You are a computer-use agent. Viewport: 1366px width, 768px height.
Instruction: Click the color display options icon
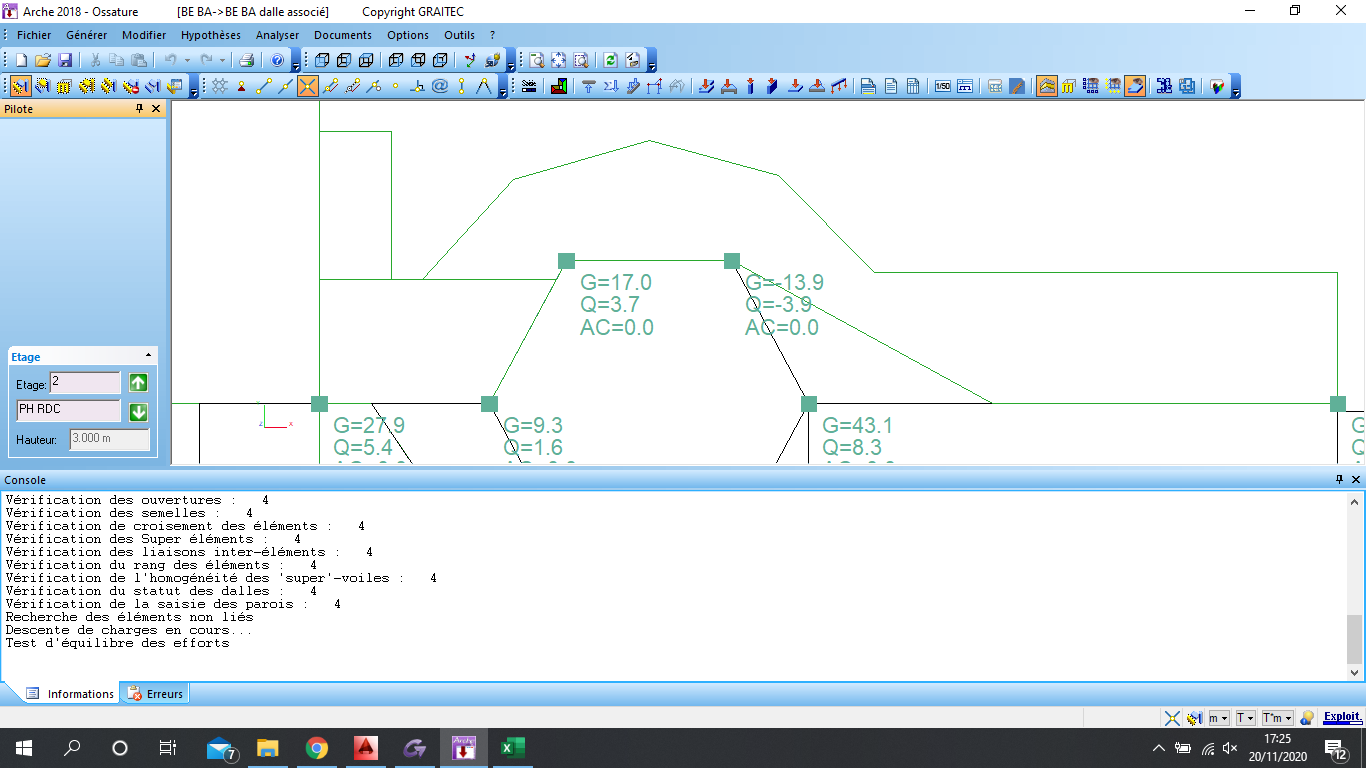pos(1217,86)
